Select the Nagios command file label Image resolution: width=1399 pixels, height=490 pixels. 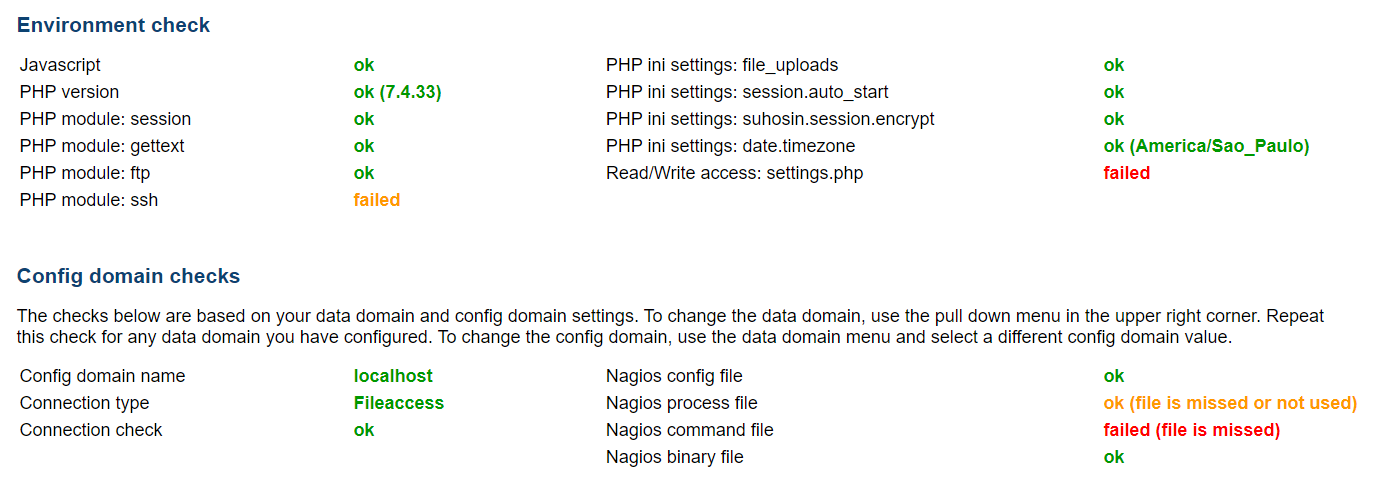pyautogui.click(x=689, y=430)
